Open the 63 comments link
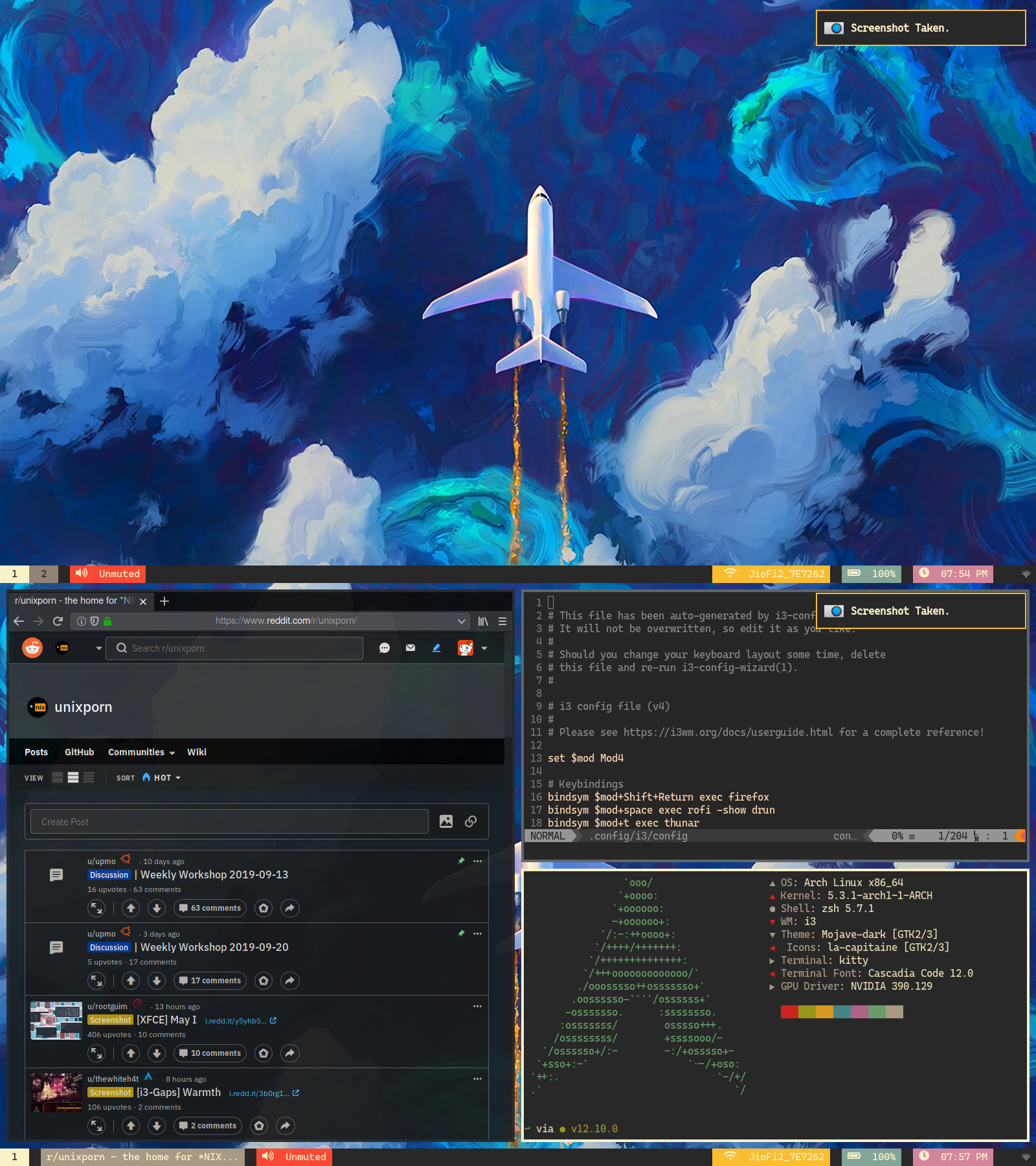Screen dimensions: 1036x1166 (x=210, y=908)
